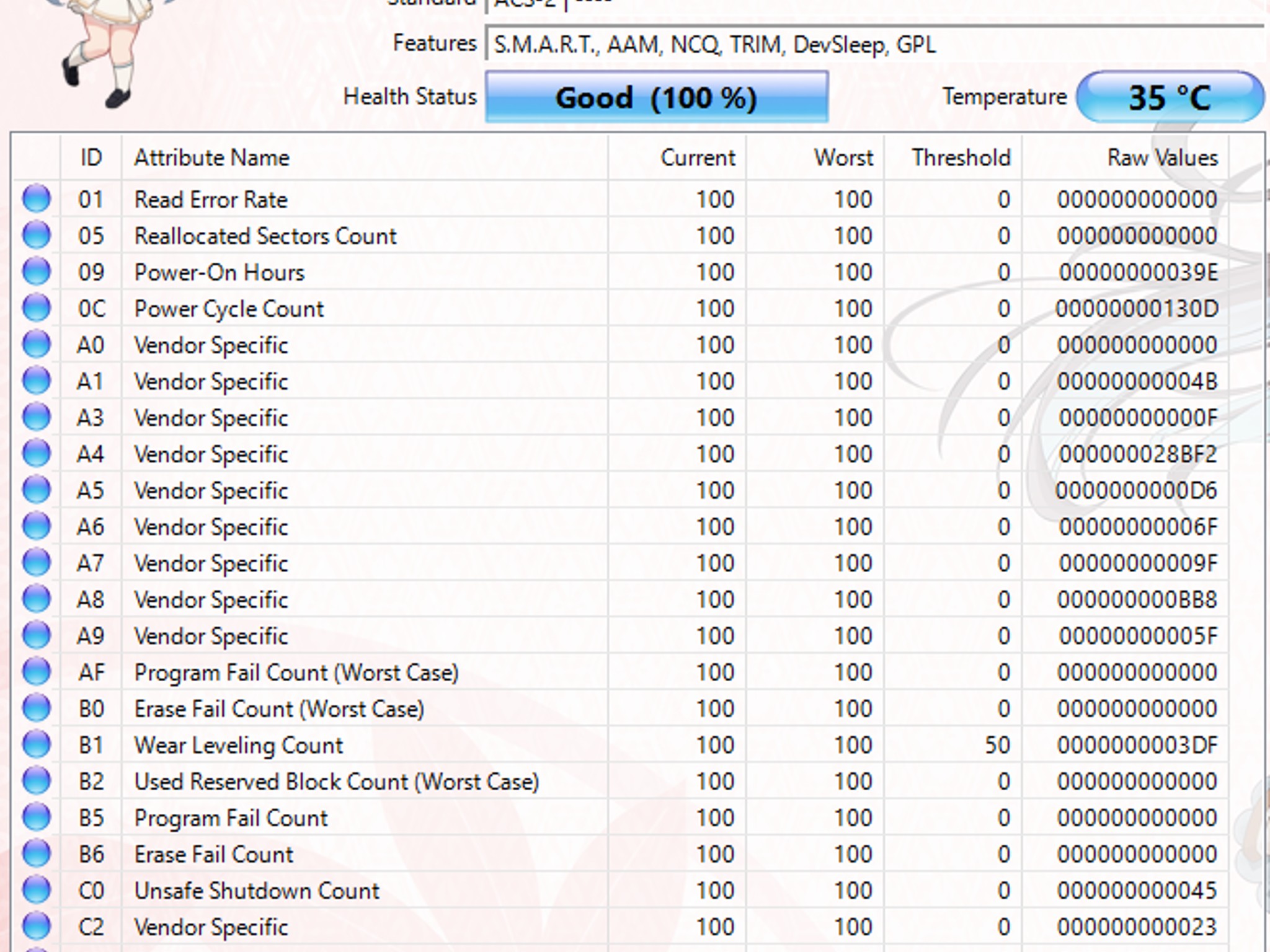Click status orb for Power Cycle Count

[37, 308]
